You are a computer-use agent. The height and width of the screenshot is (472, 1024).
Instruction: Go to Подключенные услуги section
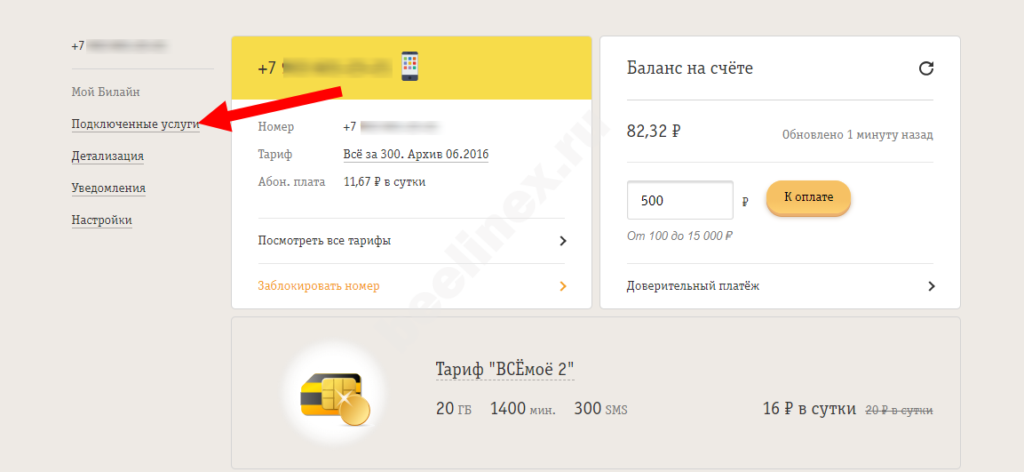tap(134, 124)
